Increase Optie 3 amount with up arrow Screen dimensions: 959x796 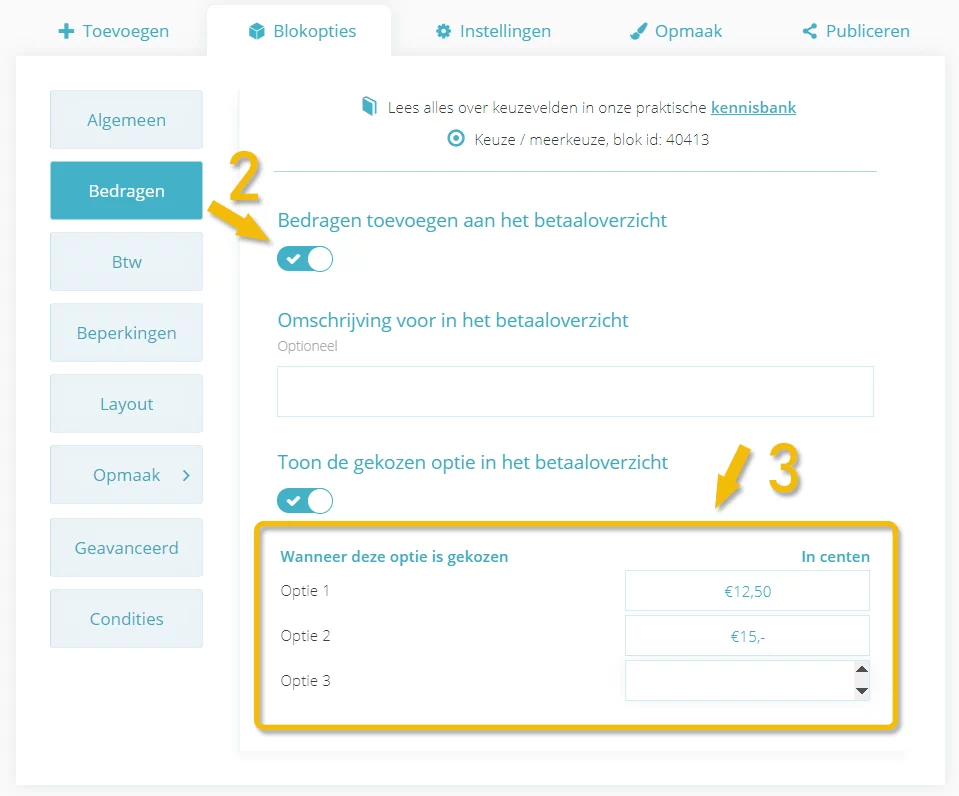[862, 669]
